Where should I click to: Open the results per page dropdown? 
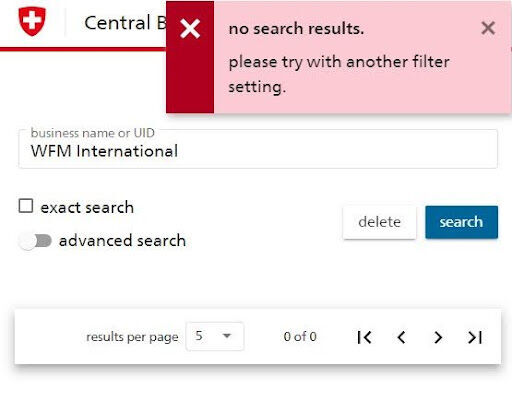215,336
